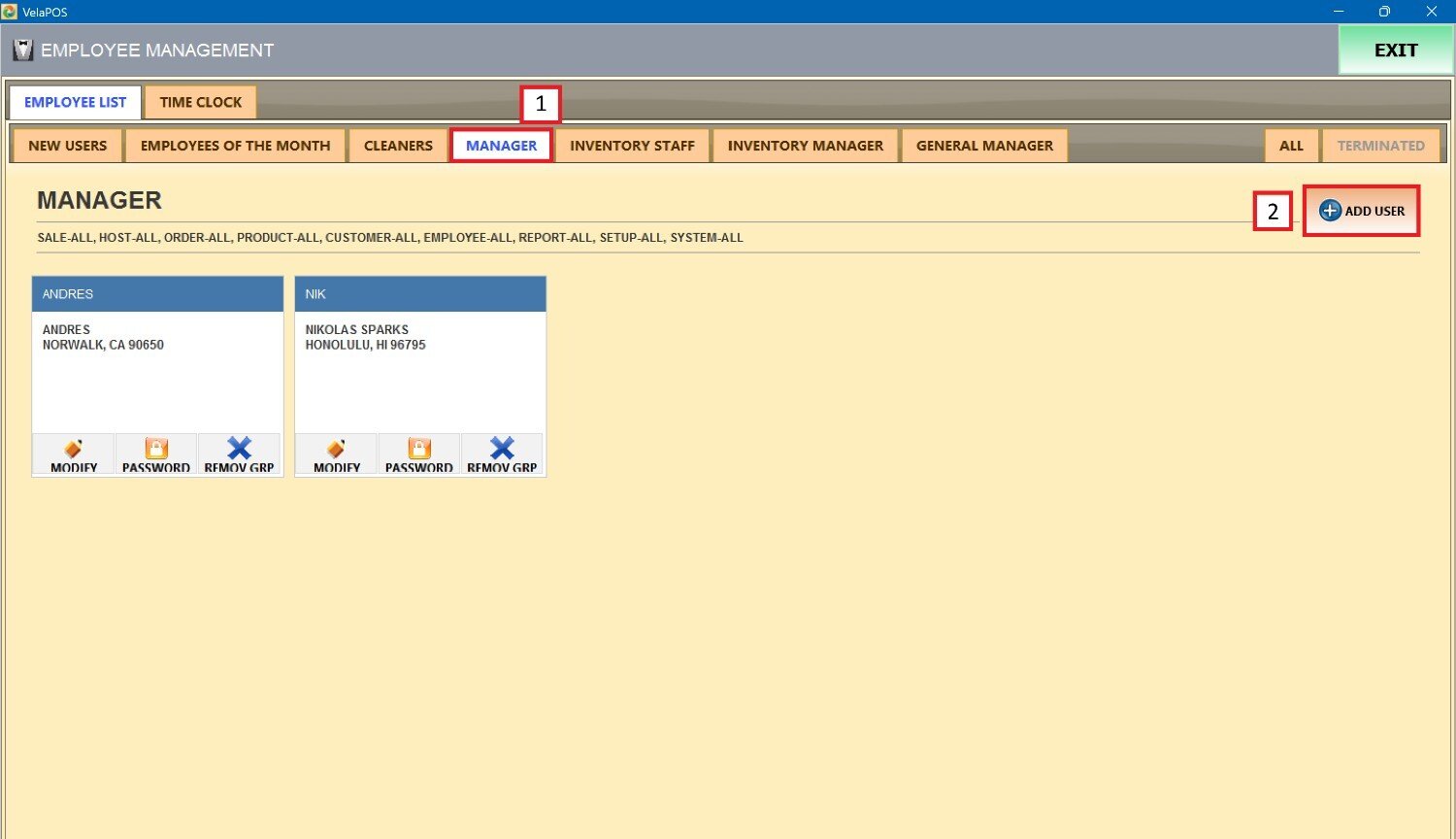The image size is (1456, 839).
Task: View Terminated employees list
Action: (1380, 146)
